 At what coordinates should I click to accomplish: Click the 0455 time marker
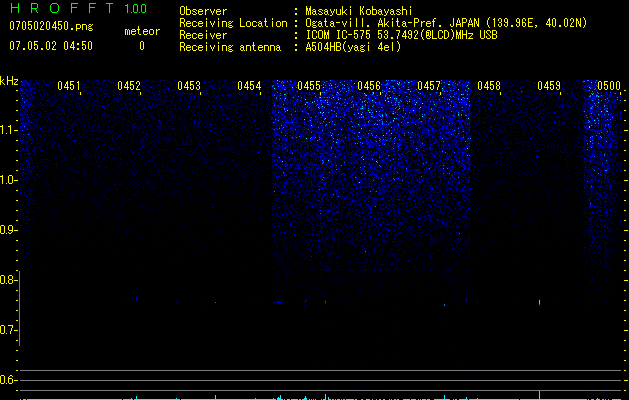tap(309, 86)
